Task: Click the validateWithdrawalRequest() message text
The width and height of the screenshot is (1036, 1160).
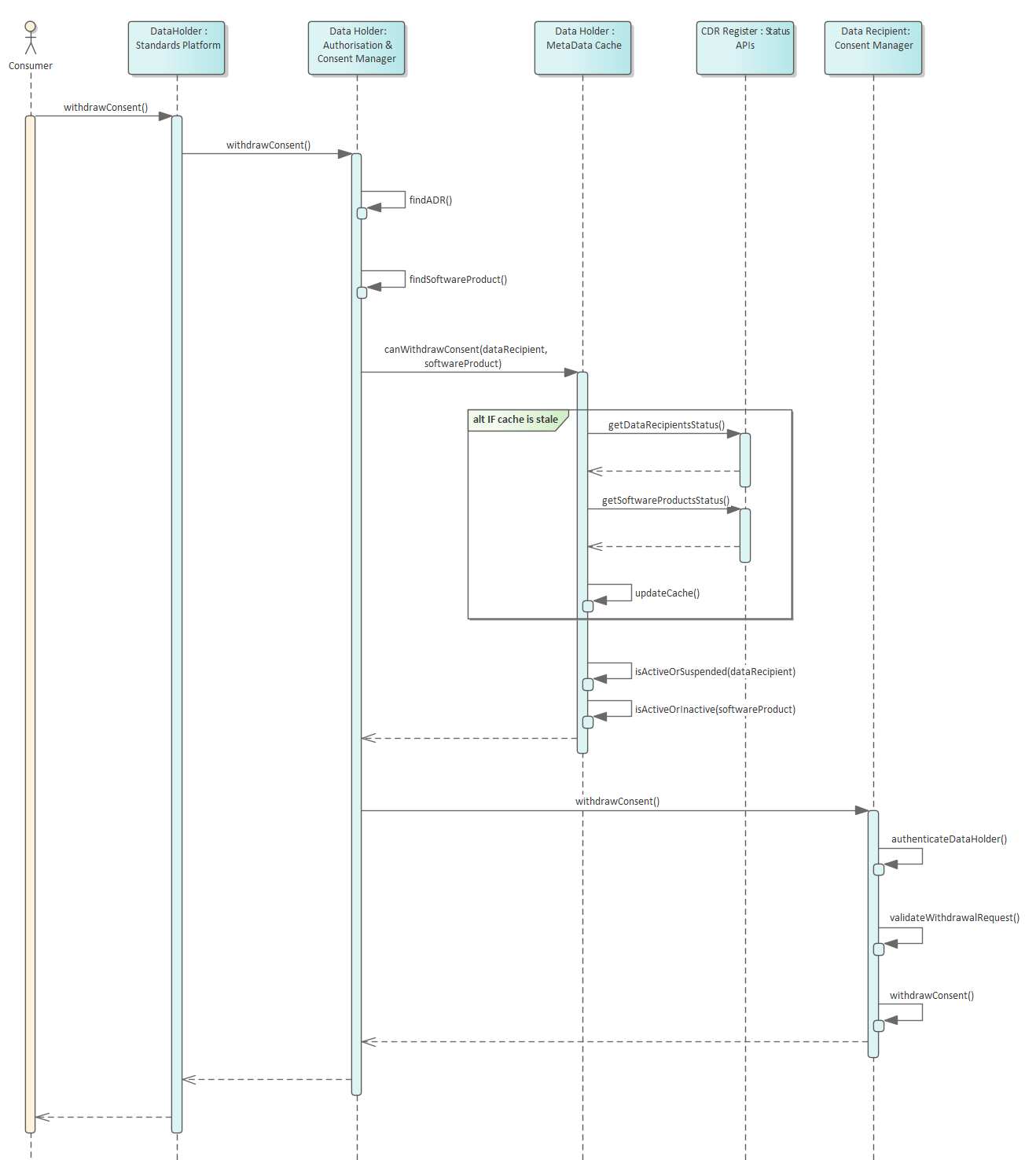Action: tap(954, 916)
